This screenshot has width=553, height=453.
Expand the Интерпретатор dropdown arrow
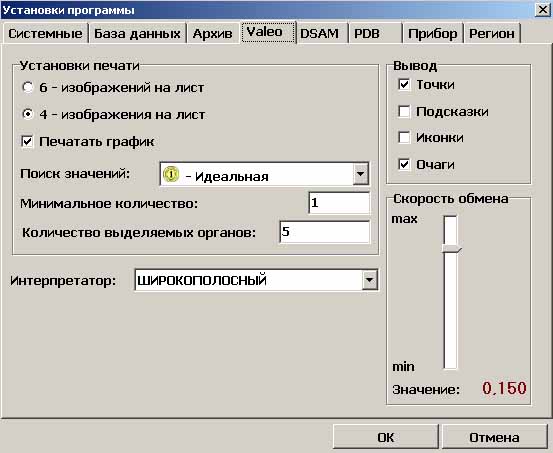pos(369,280)
